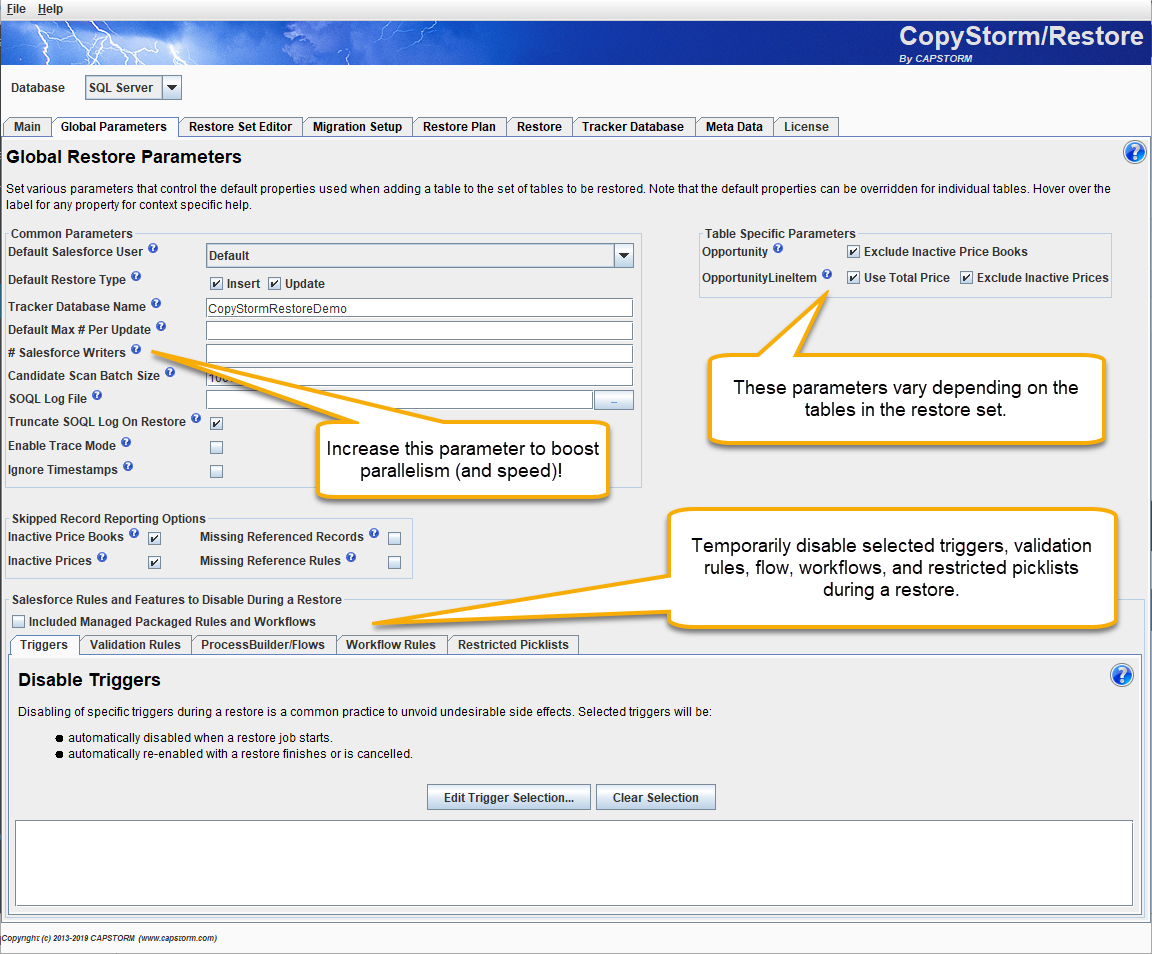Toggle Exclude Inactive Prices checkbox
The height and width of the screenshot is (954, 1152).
967,278
